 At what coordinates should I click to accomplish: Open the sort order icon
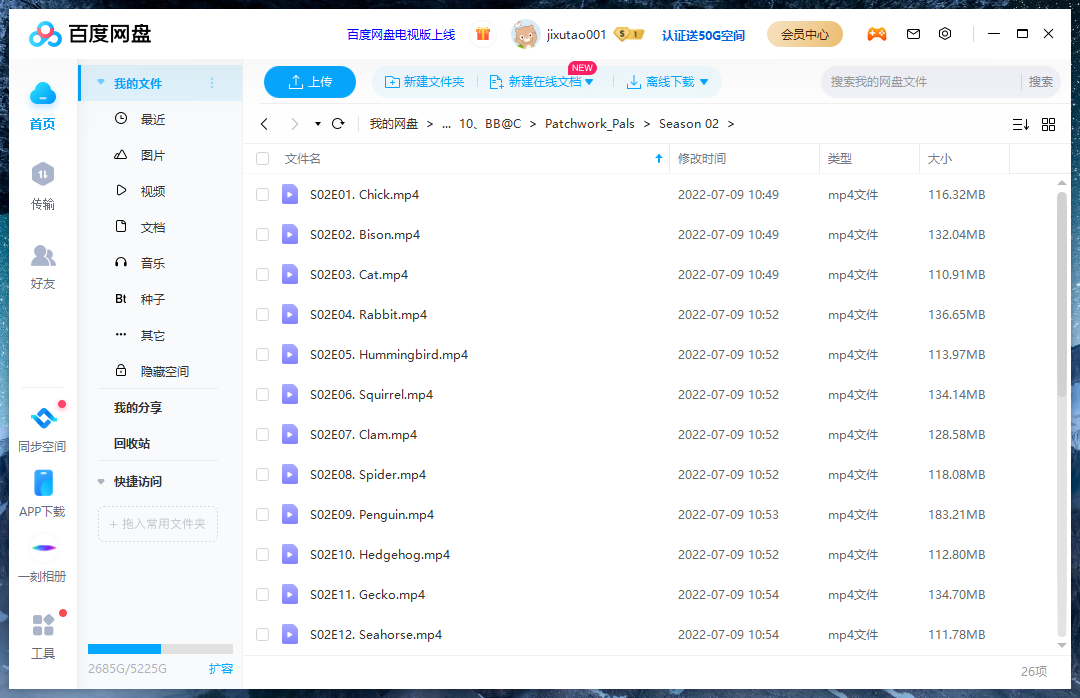(x=1021, y=125)
